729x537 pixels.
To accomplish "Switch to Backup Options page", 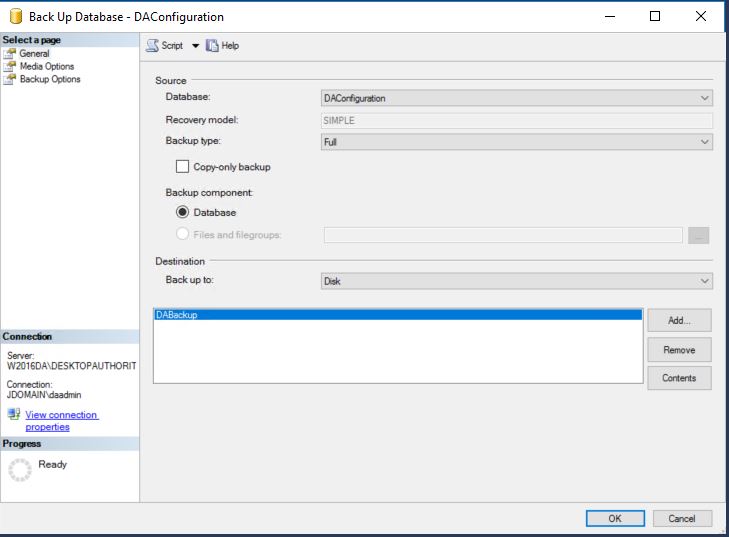I will (50, 79).
